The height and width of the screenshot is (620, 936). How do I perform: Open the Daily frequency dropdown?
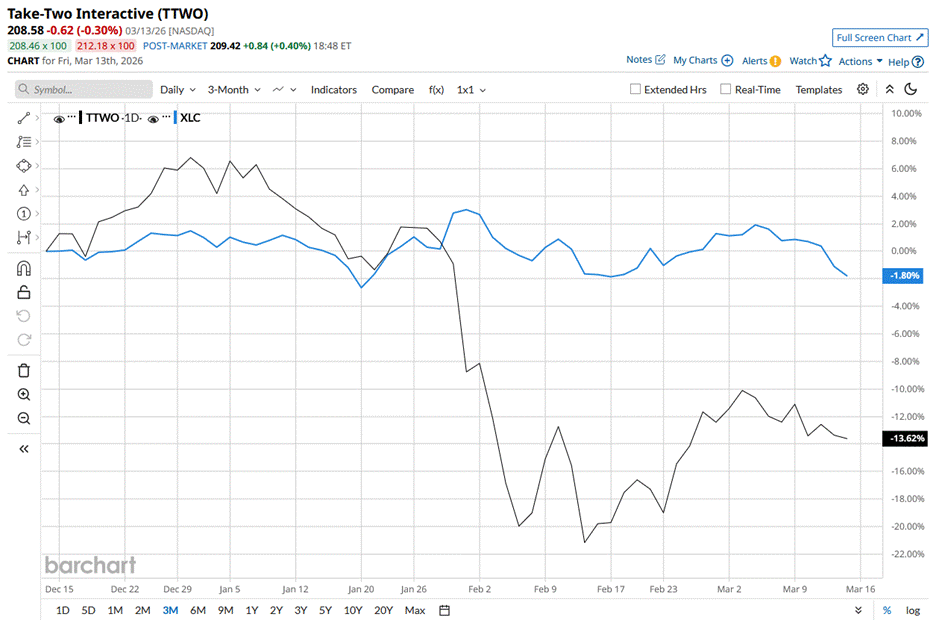tap(177, 89)
